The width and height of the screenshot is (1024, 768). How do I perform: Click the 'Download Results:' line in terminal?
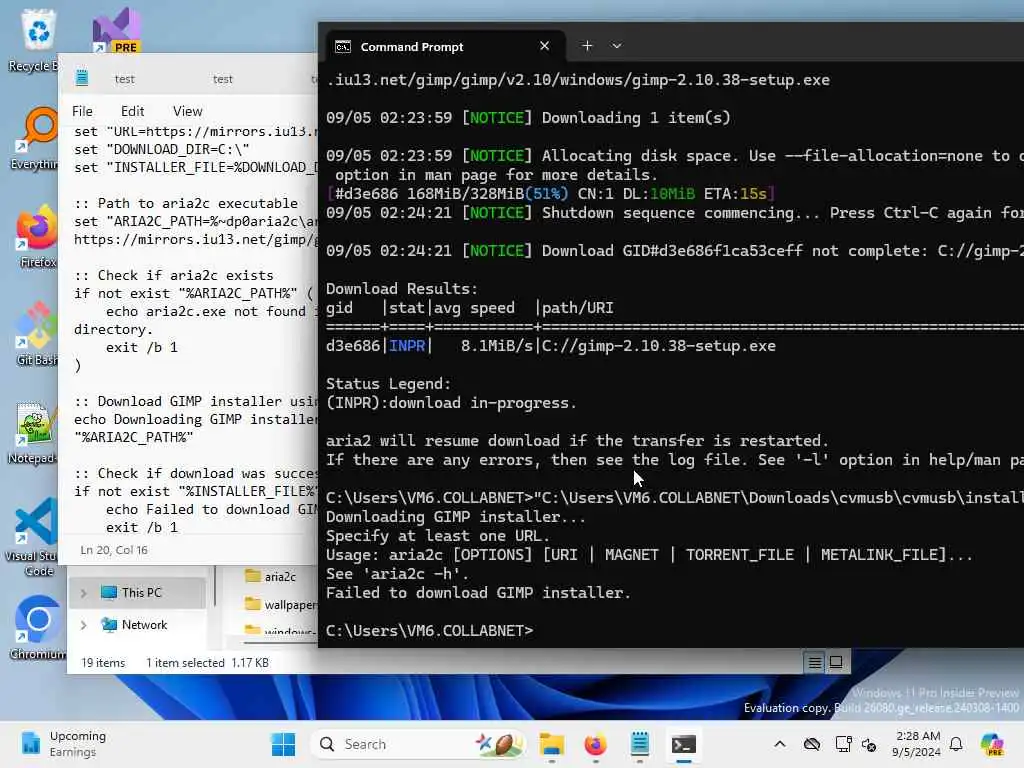(402, 289)
